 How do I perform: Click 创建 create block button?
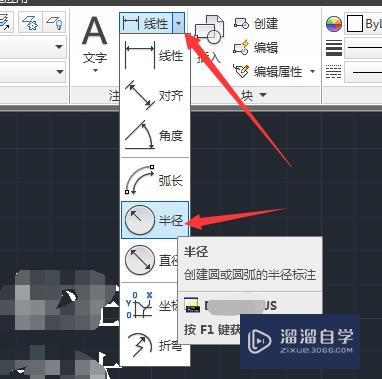(256, 24)
